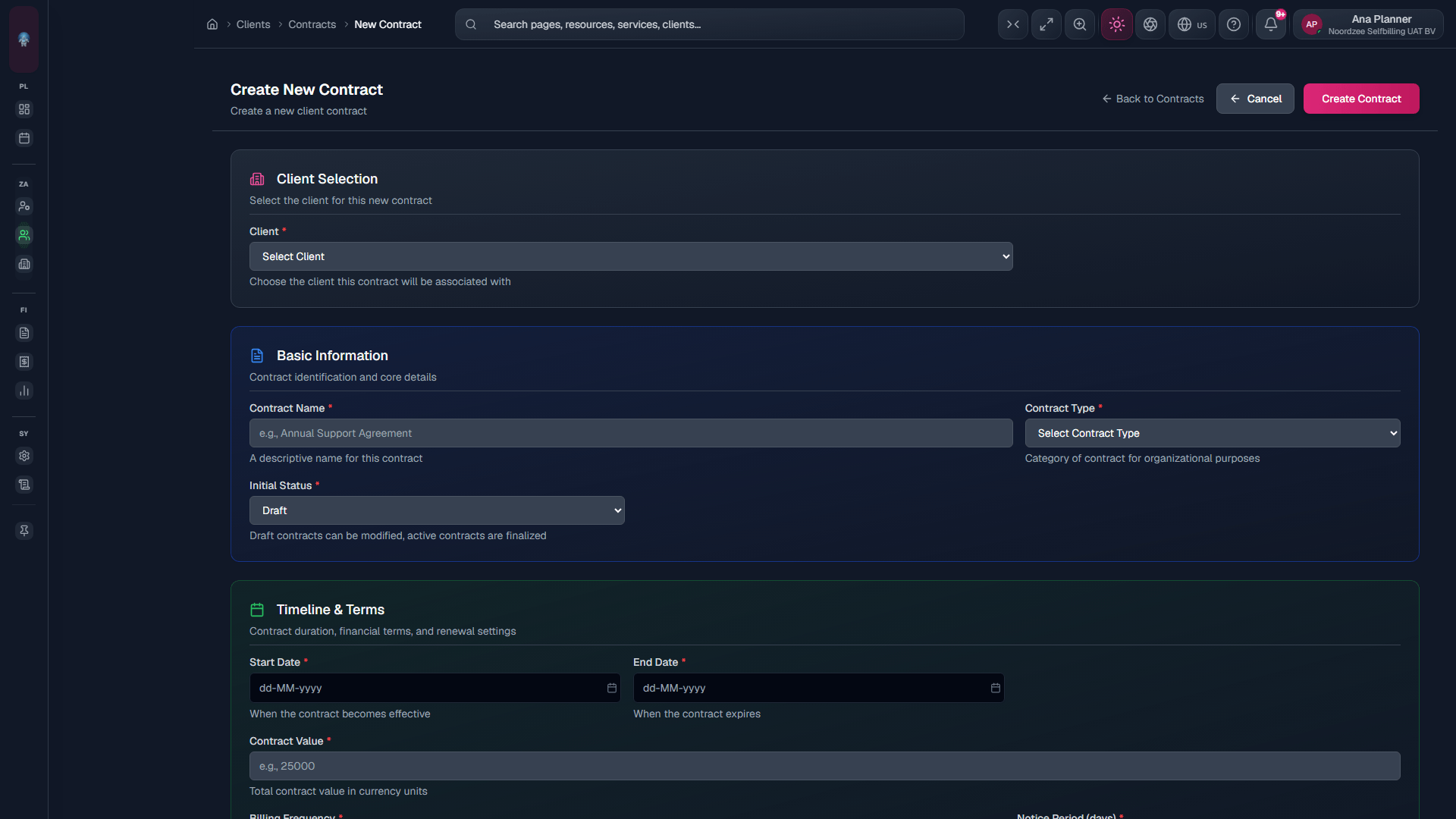
Task: Navigate to Clients breadcrumb
Action: tap(253, 24)
